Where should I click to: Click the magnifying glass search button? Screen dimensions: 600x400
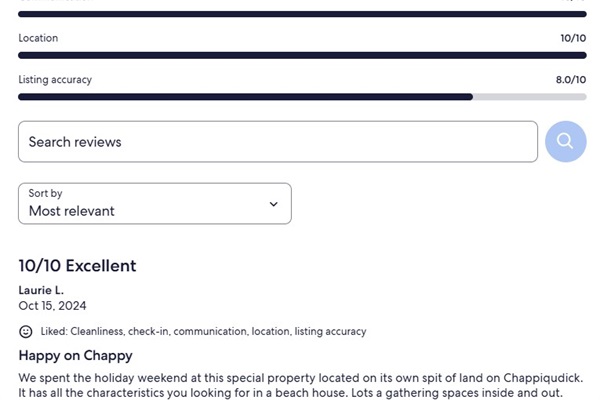point(565,142)
